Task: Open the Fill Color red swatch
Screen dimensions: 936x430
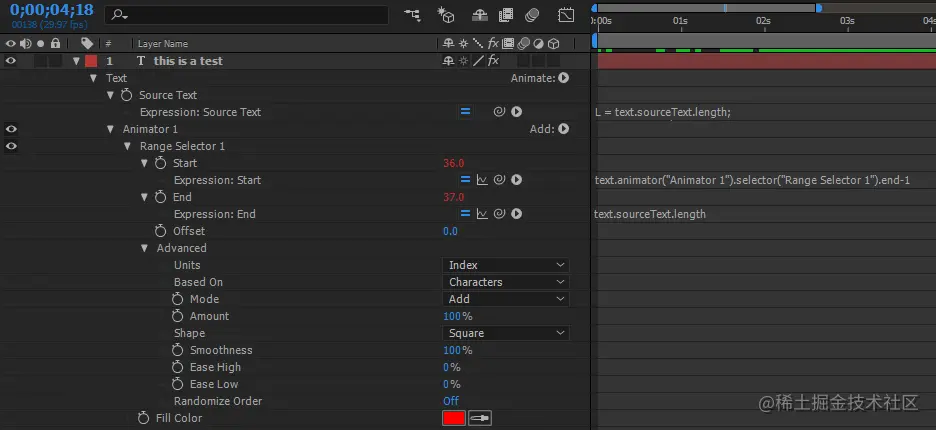Action: point(454,419)
